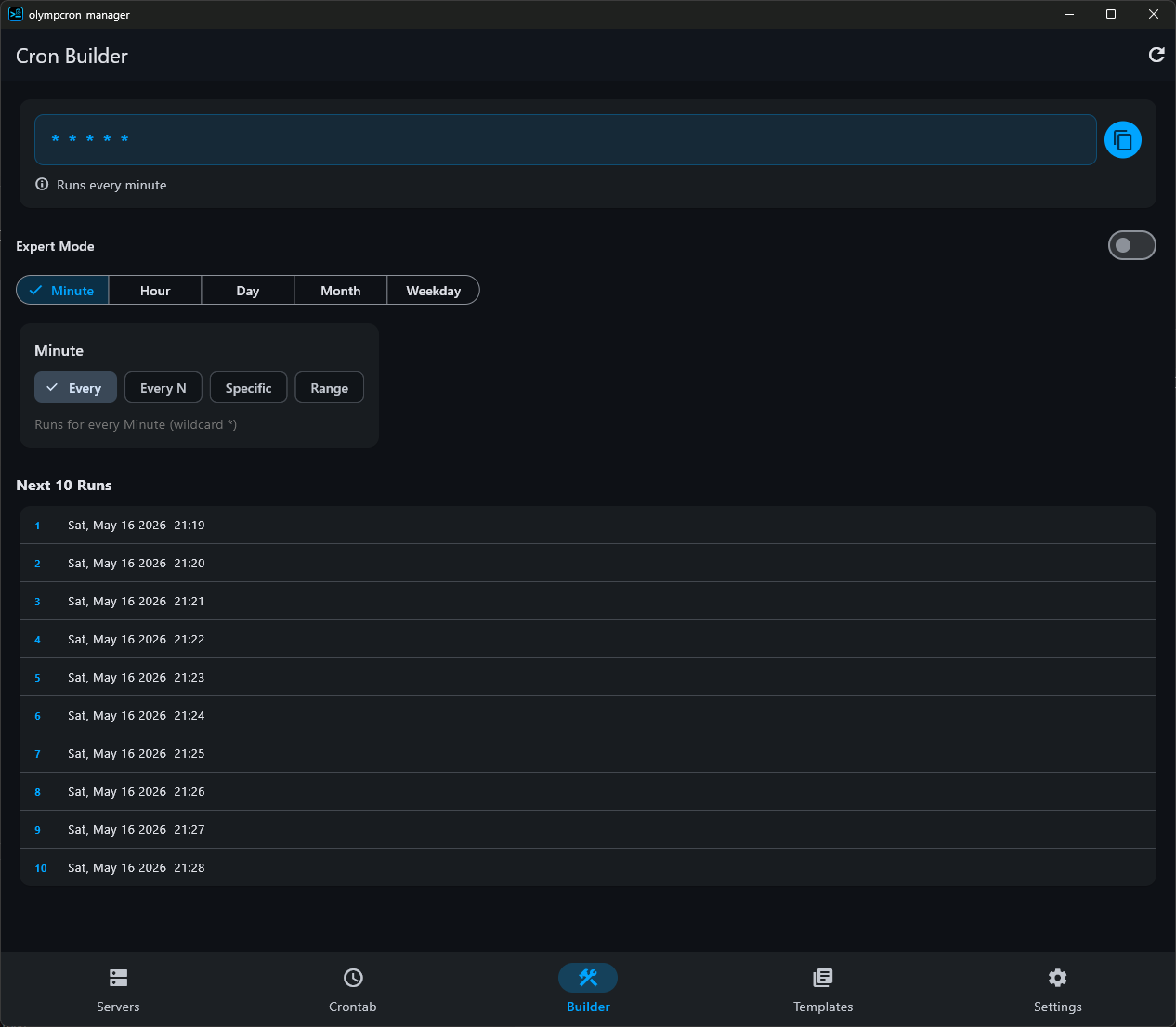Click the 'Next 10 Runs' heading
The image size is (1176, 1027).
[64, 485]
